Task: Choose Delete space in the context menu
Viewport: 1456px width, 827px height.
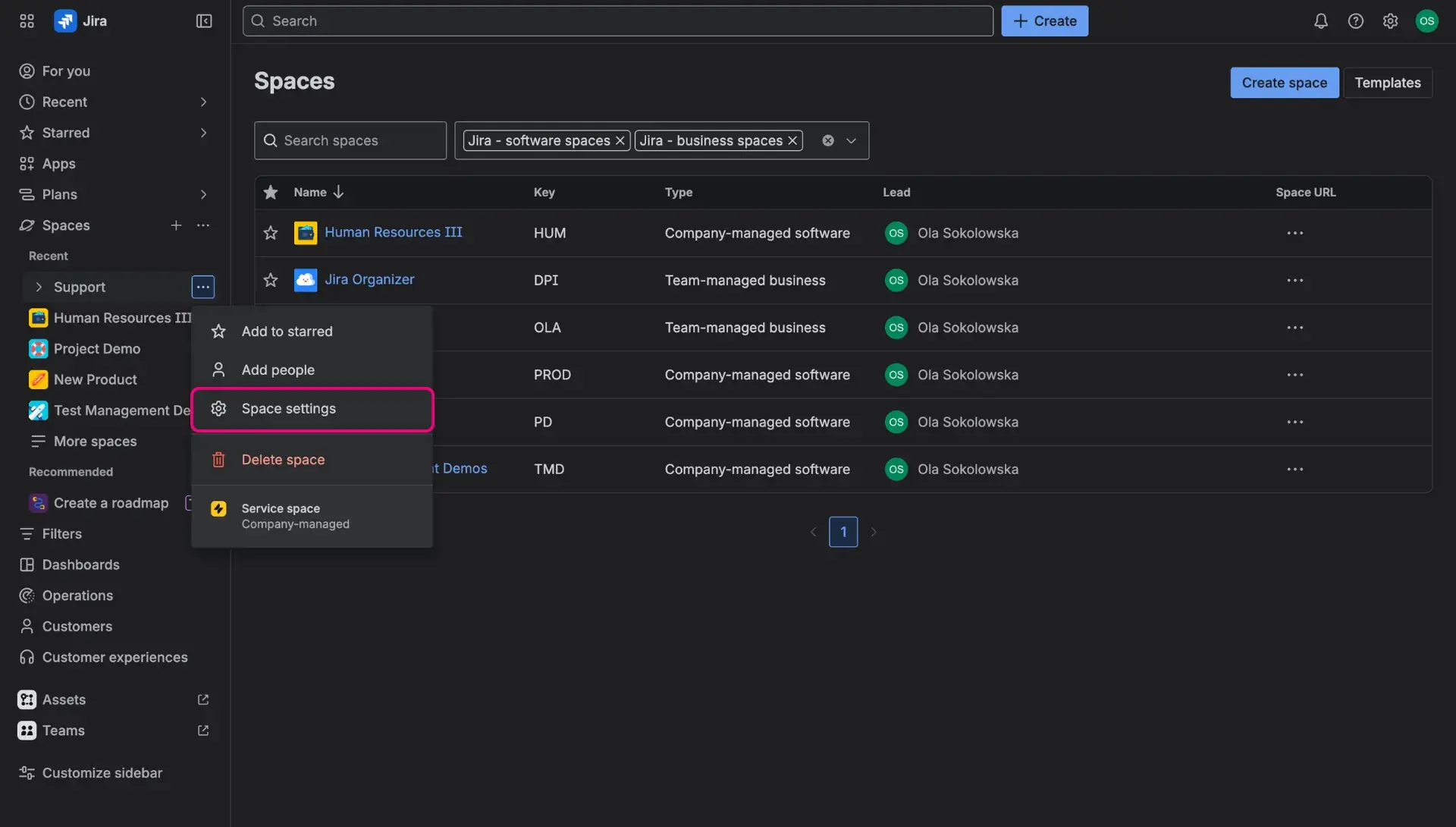Action: (283, 459)
